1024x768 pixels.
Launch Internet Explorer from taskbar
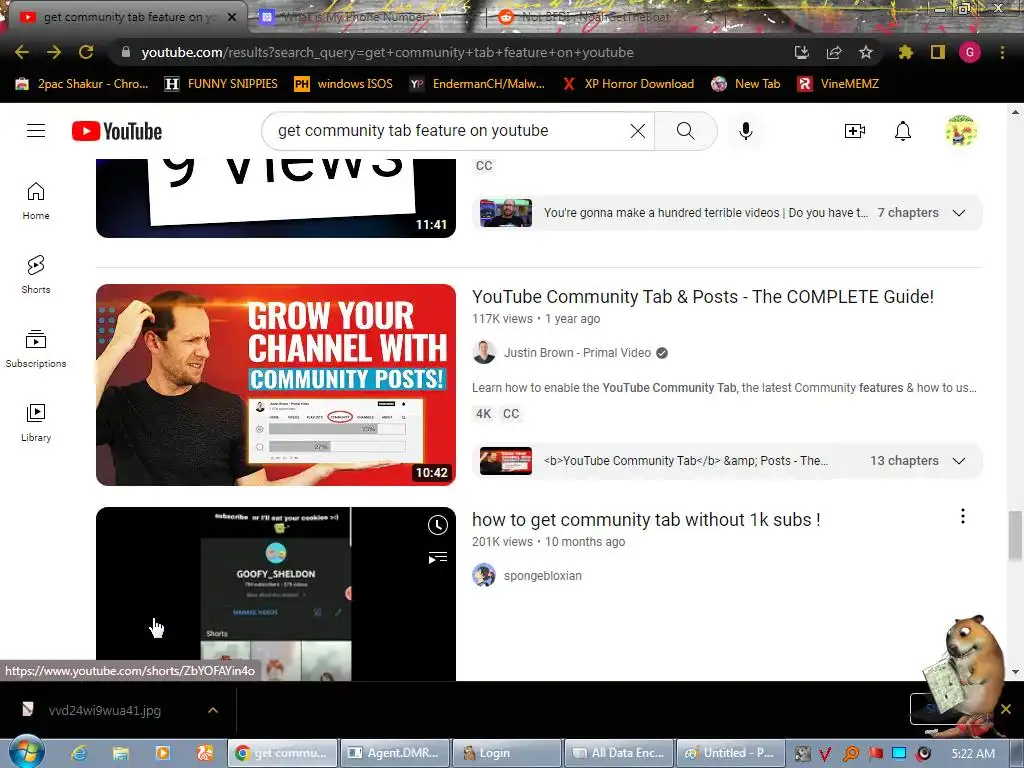[x=79, y=753]
